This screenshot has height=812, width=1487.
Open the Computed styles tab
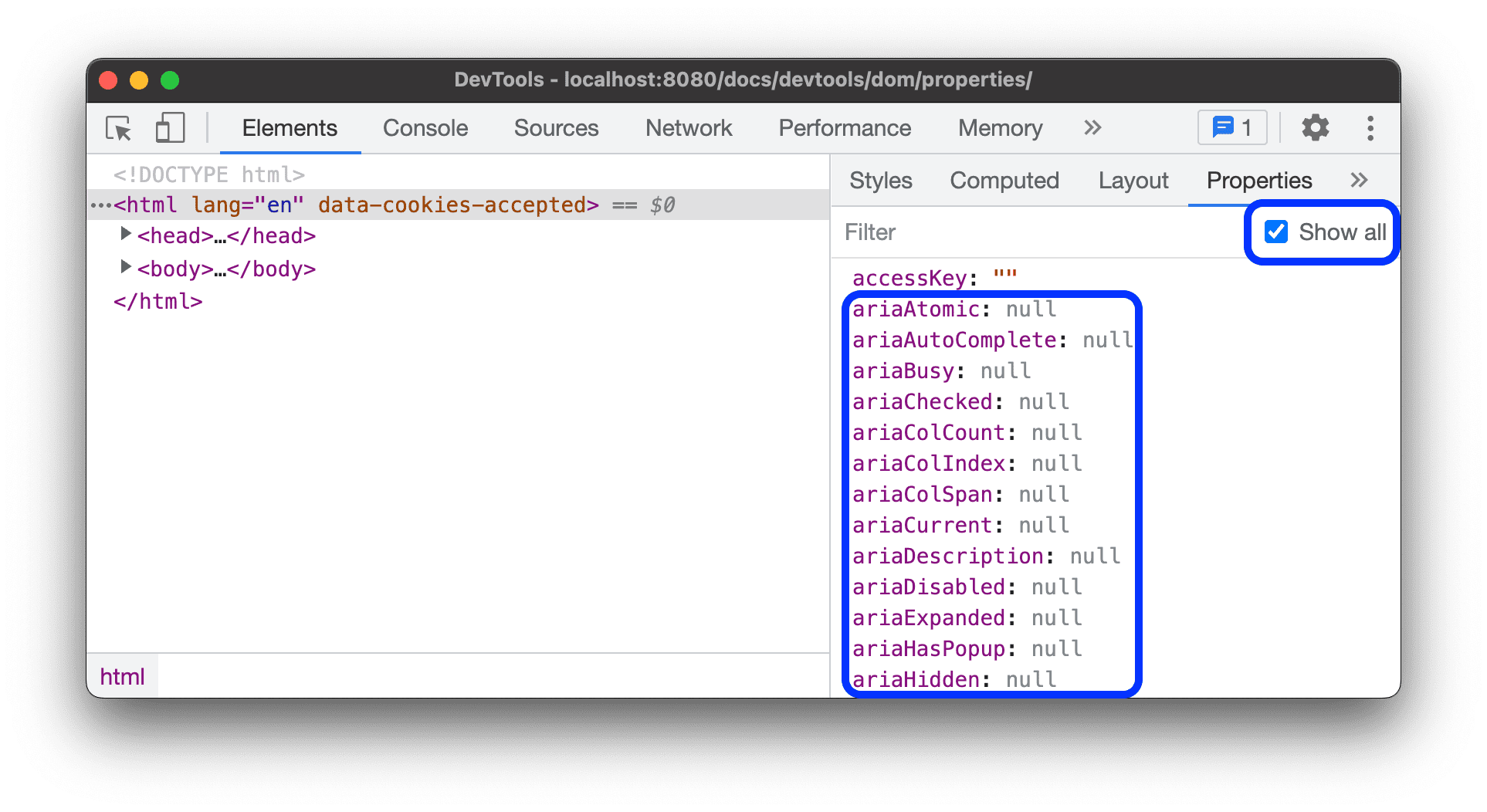point(1004,180)
